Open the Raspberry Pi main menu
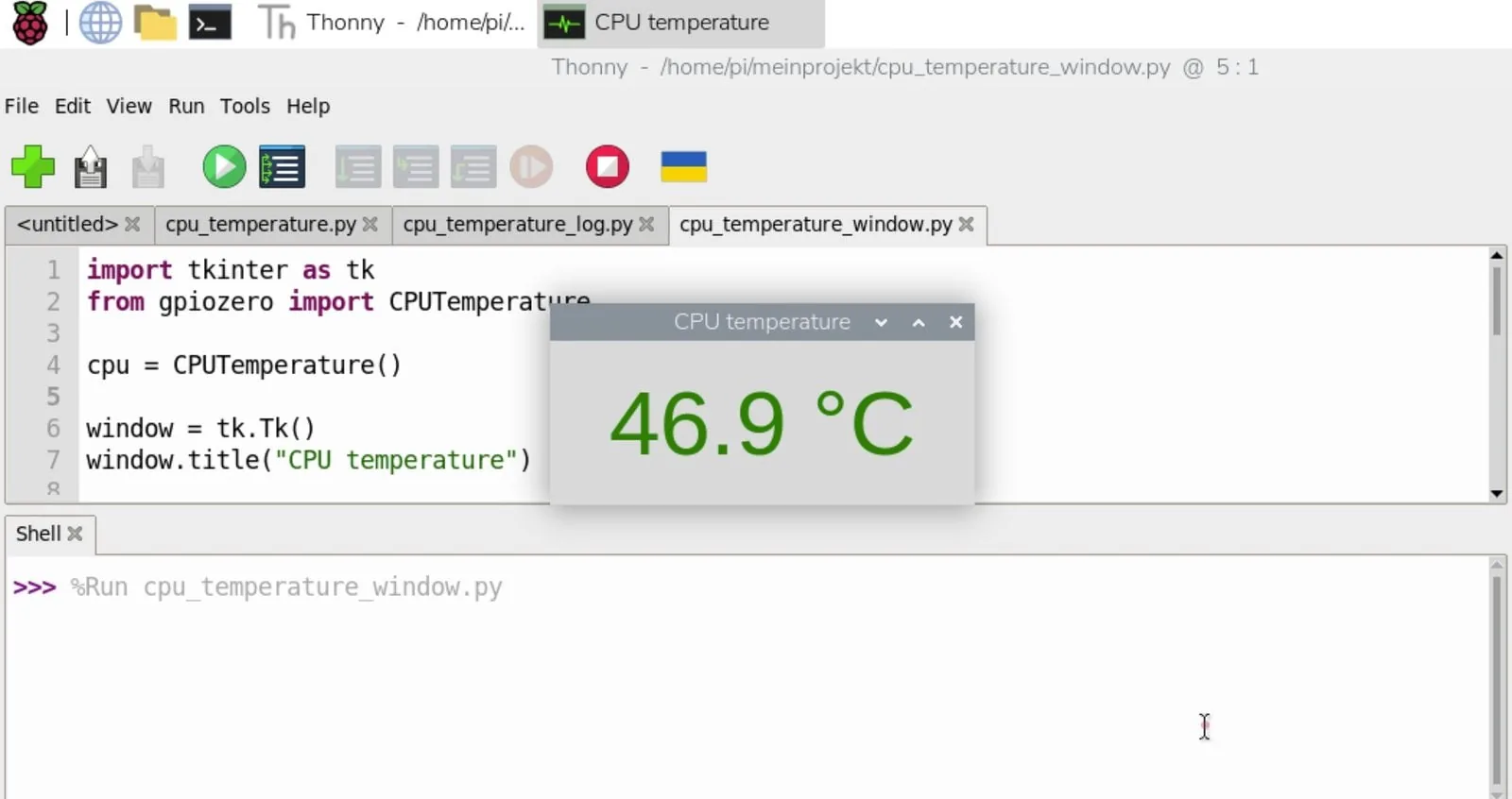 point(29,23)
